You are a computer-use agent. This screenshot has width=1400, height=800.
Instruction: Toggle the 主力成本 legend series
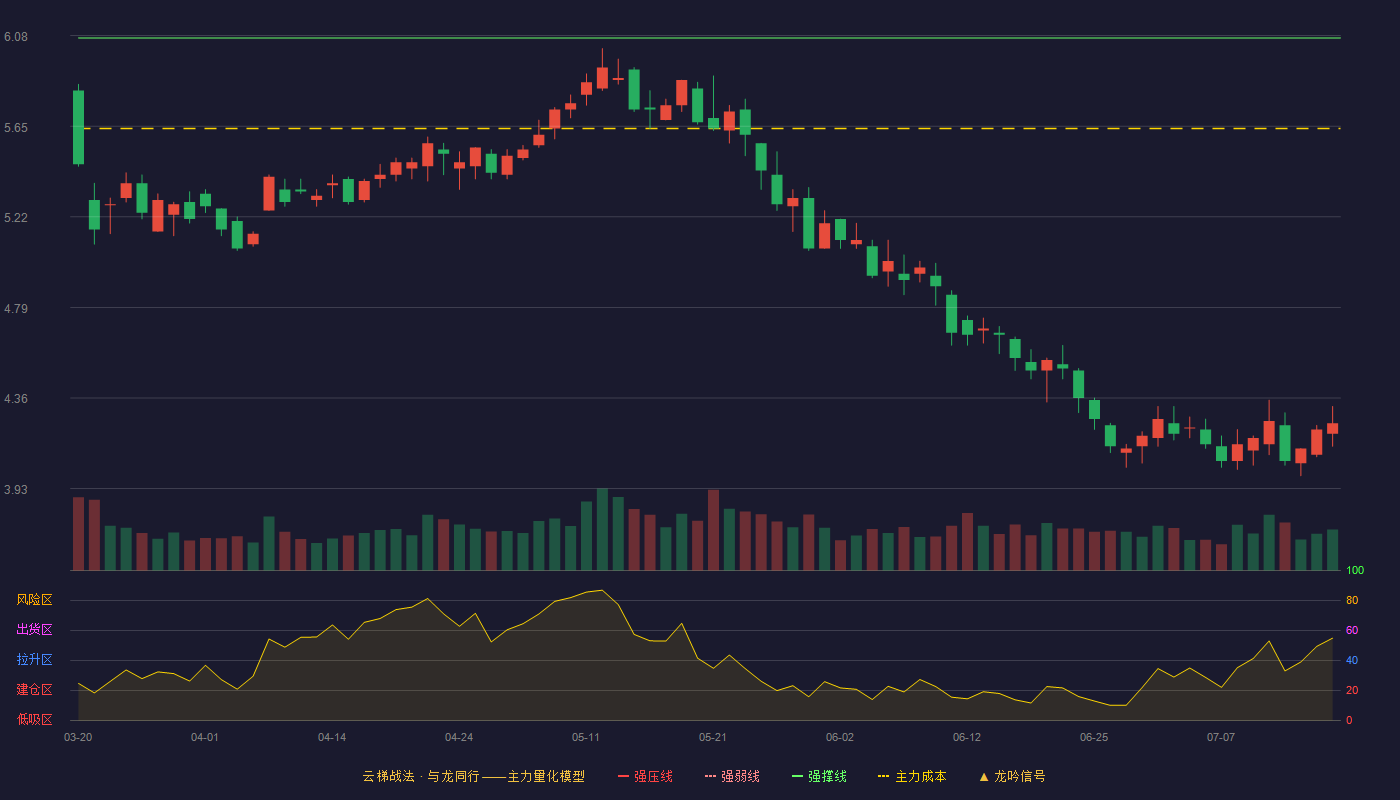(912, 776)
